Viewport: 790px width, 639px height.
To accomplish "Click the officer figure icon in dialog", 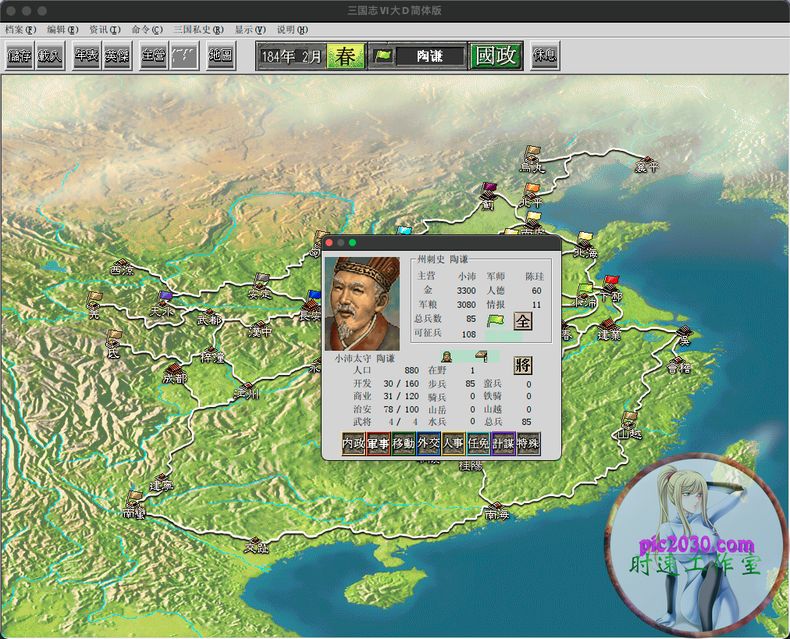I will coord(446,357).
